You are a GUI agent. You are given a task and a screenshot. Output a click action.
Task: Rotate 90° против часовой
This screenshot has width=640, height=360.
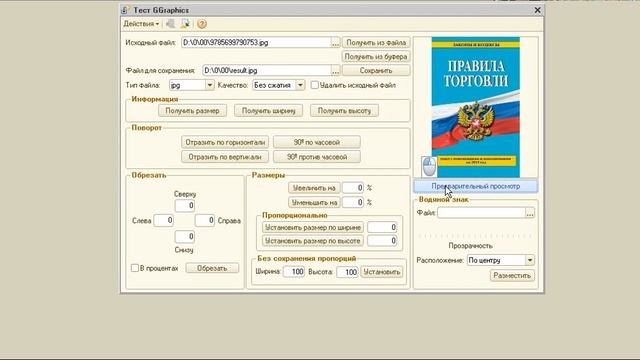click(x=317, y=157)
